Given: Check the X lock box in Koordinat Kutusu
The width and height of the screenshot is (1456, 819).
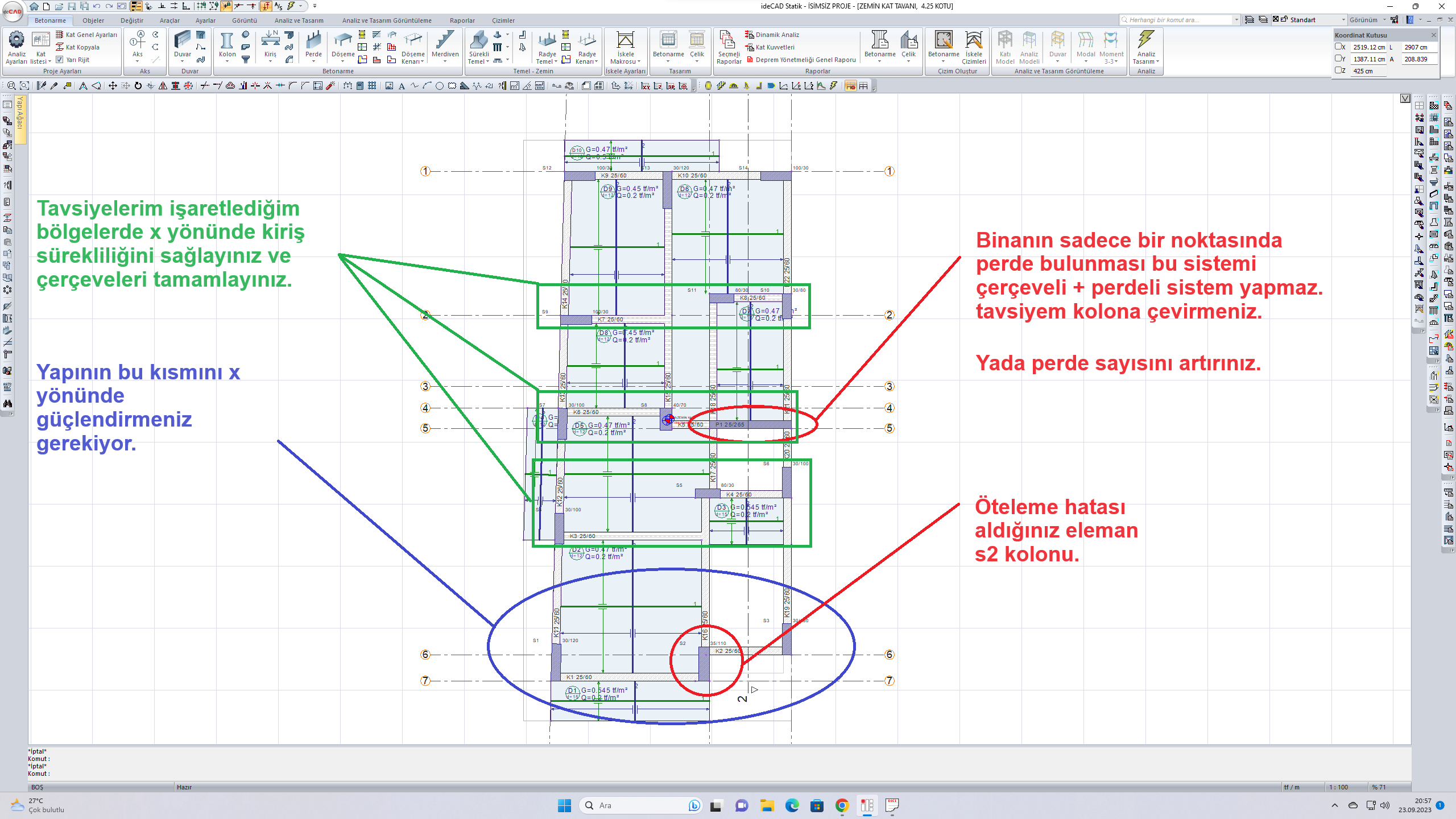Looking at the screenshot, I should pos(1339,47).
